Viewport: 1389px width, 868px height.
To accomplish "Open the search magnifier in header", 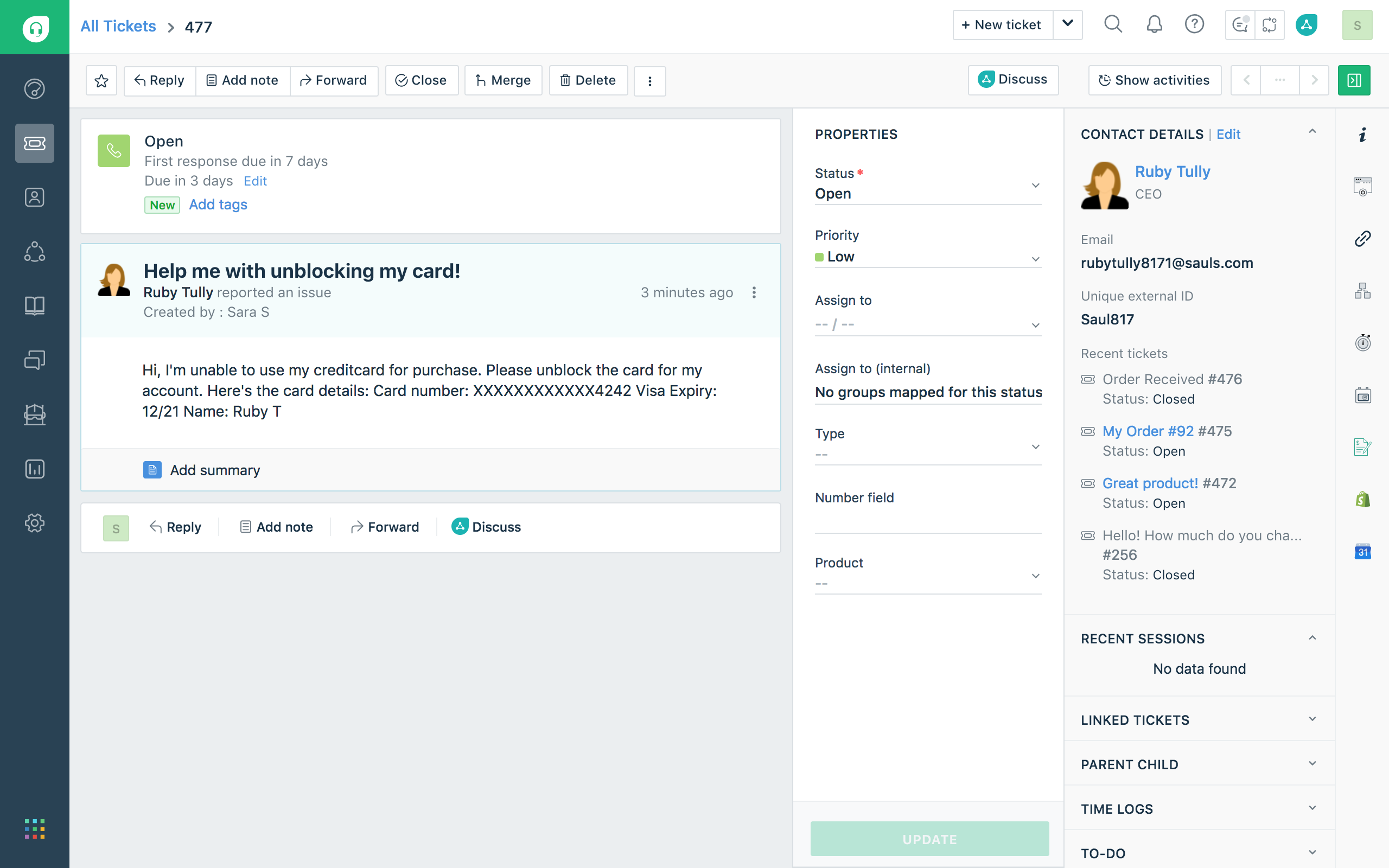I will pyautogui.click(x=1113, y=25).
